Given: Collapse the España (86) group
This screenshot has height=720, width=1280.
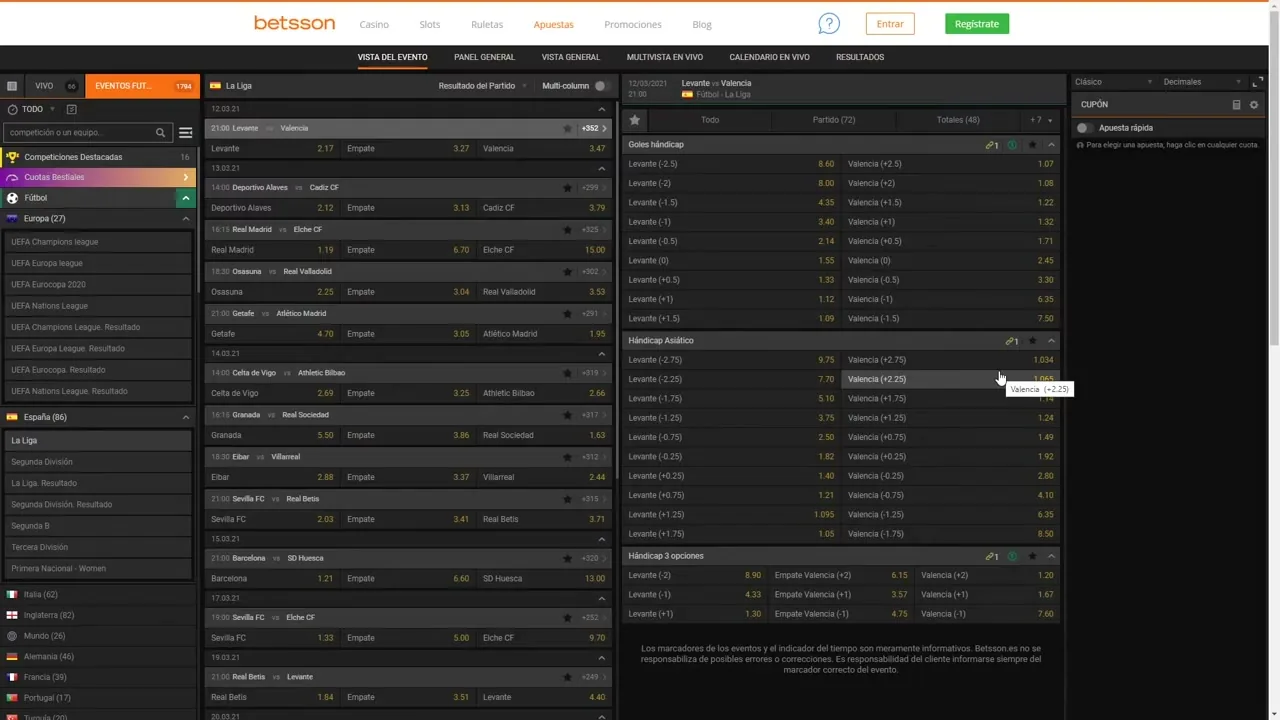Looking at the screenshot, I should [x=186, y=417].
